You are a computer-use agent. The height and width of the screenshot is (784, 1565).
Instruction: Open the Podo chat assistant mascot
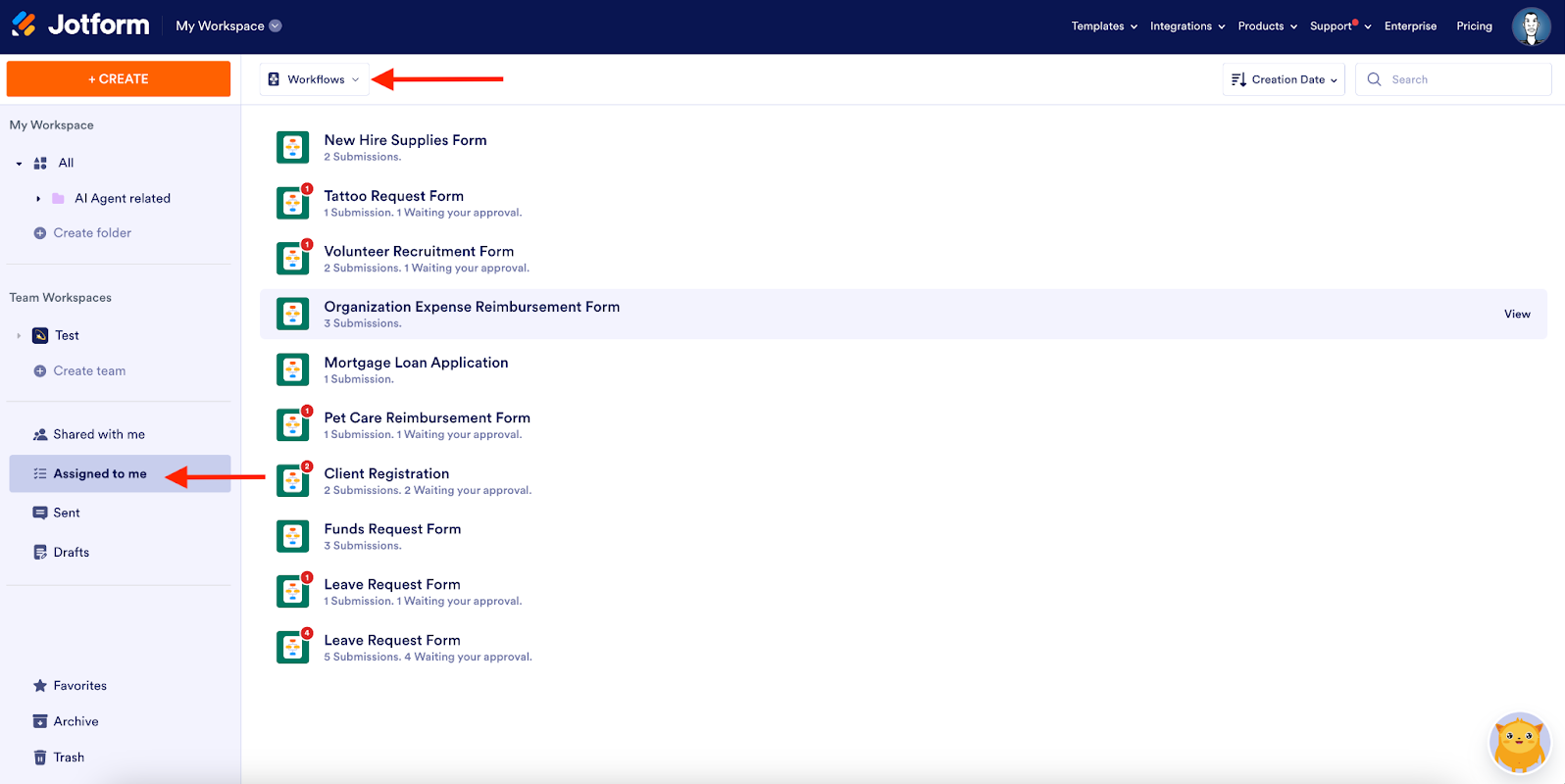tap(1519, 743)
